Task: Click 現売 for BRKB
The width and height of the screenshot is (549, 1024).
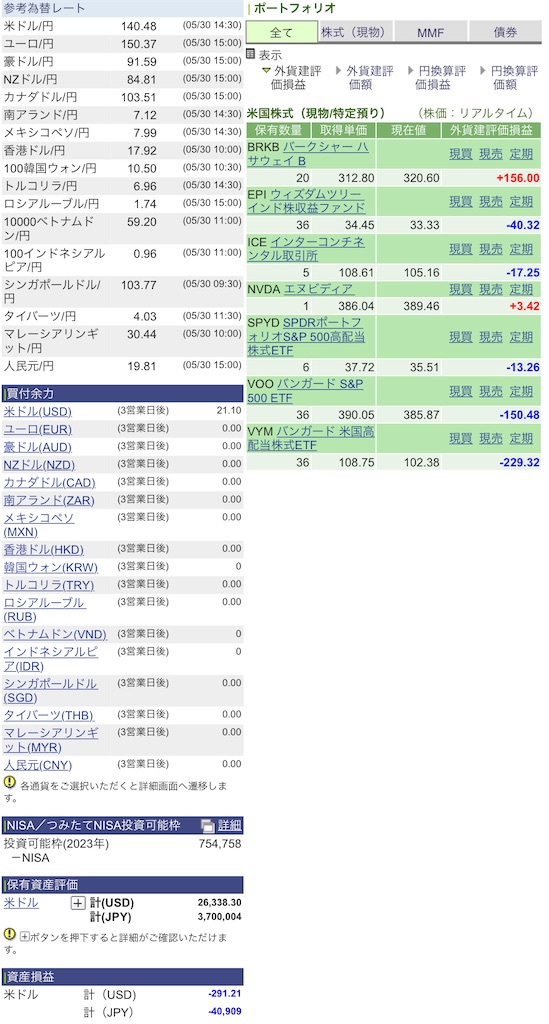Action: pos(491,154)
